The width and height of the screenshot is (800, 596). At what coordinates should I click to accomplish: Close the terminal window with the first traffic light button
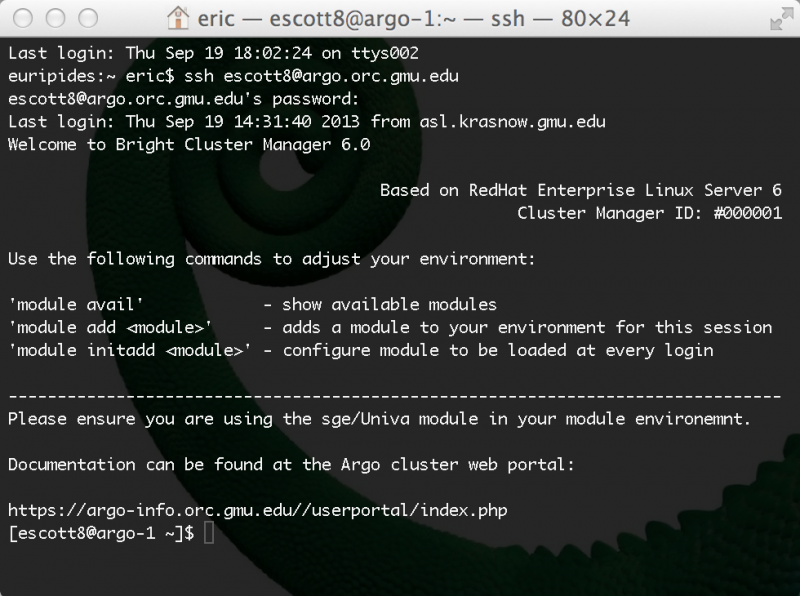pyautogui.click(x=23, y=18)
